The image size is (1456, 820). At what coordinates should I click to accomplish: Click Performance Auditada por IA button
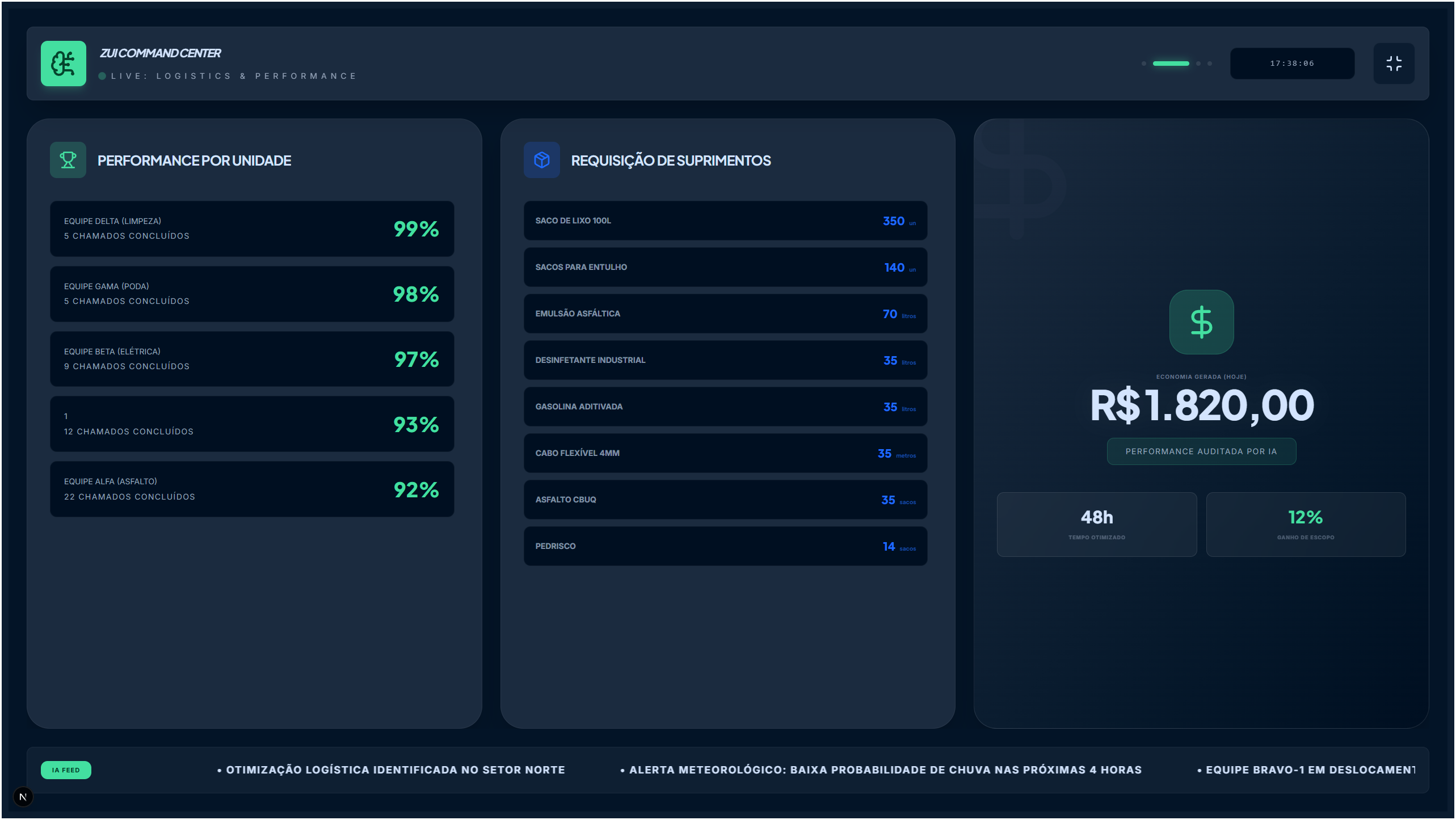pyautogui.click(x=1201, y=451)
